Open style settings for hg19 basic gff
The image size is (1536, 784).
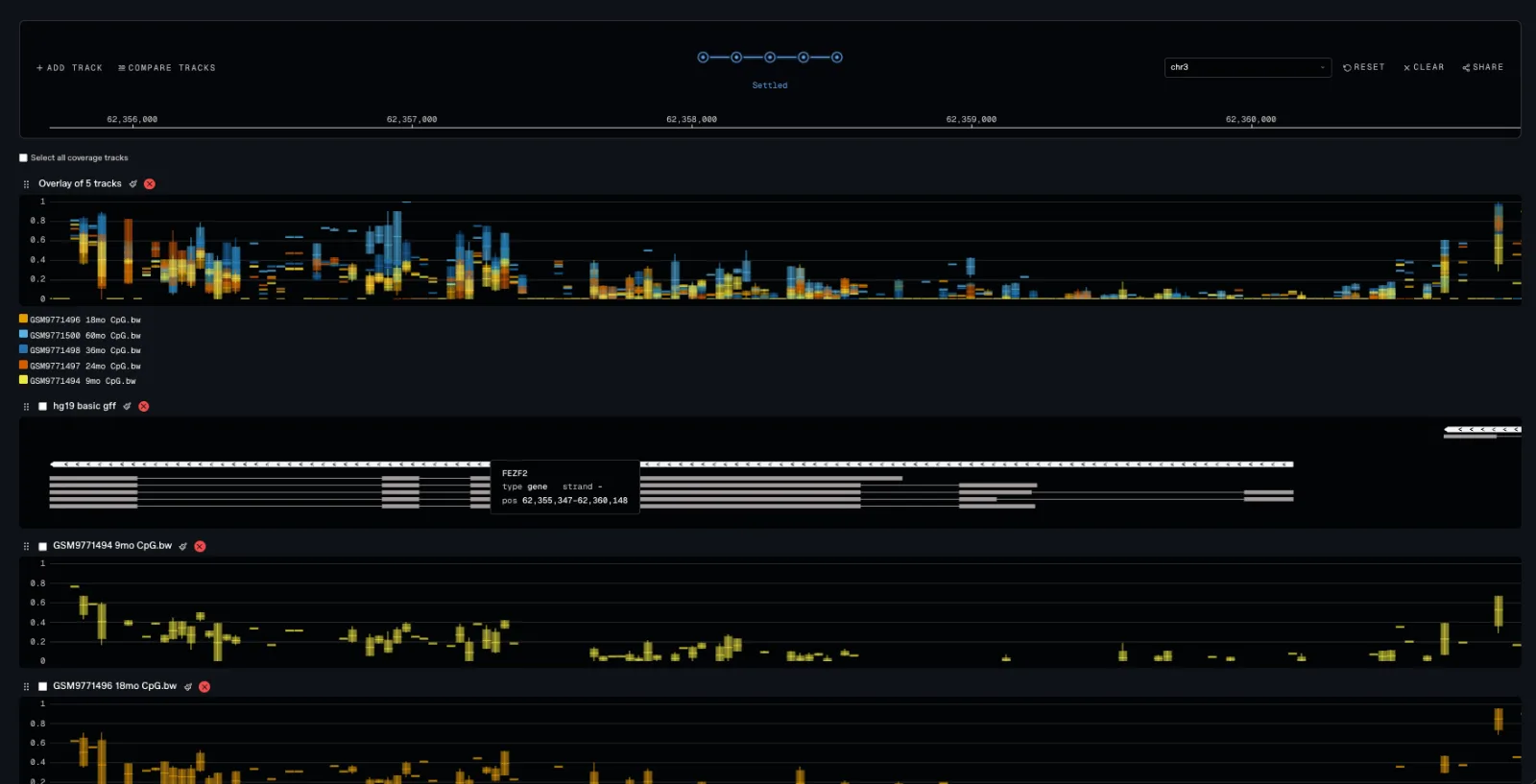coord(127,407)
